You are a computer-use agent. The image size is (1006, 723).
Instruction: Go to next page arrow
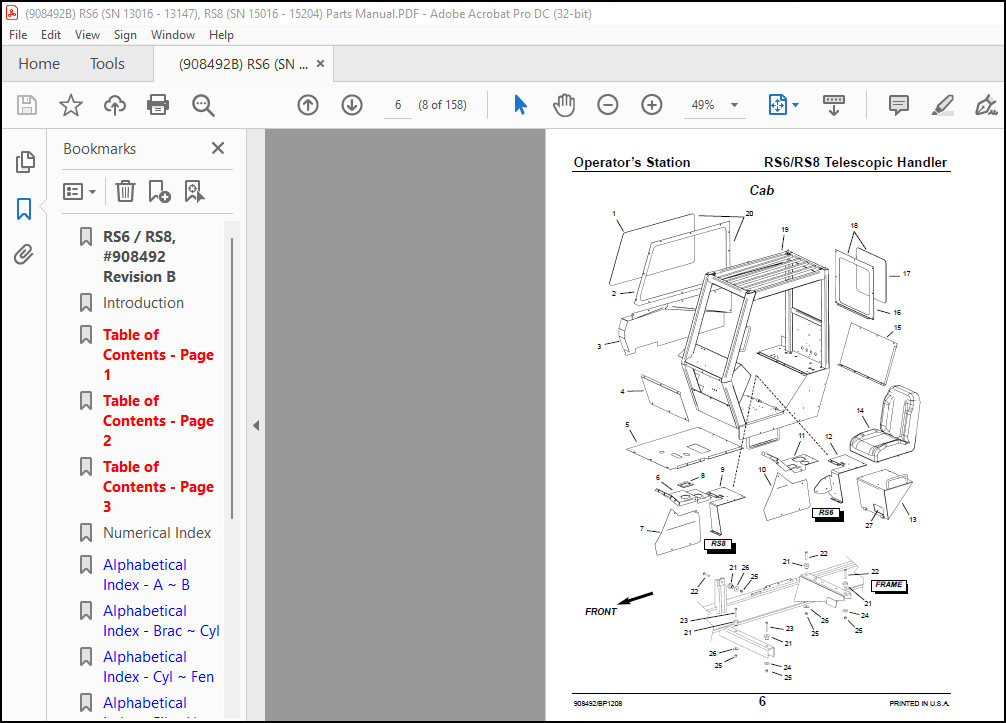352,105
